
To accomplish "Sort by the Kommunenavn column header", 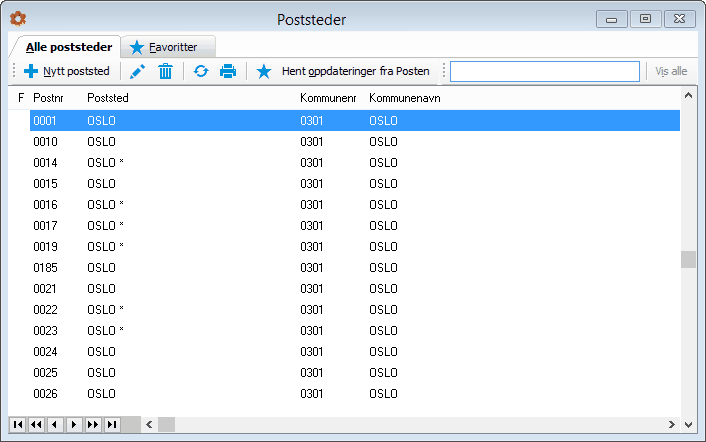I will (404, 98).
